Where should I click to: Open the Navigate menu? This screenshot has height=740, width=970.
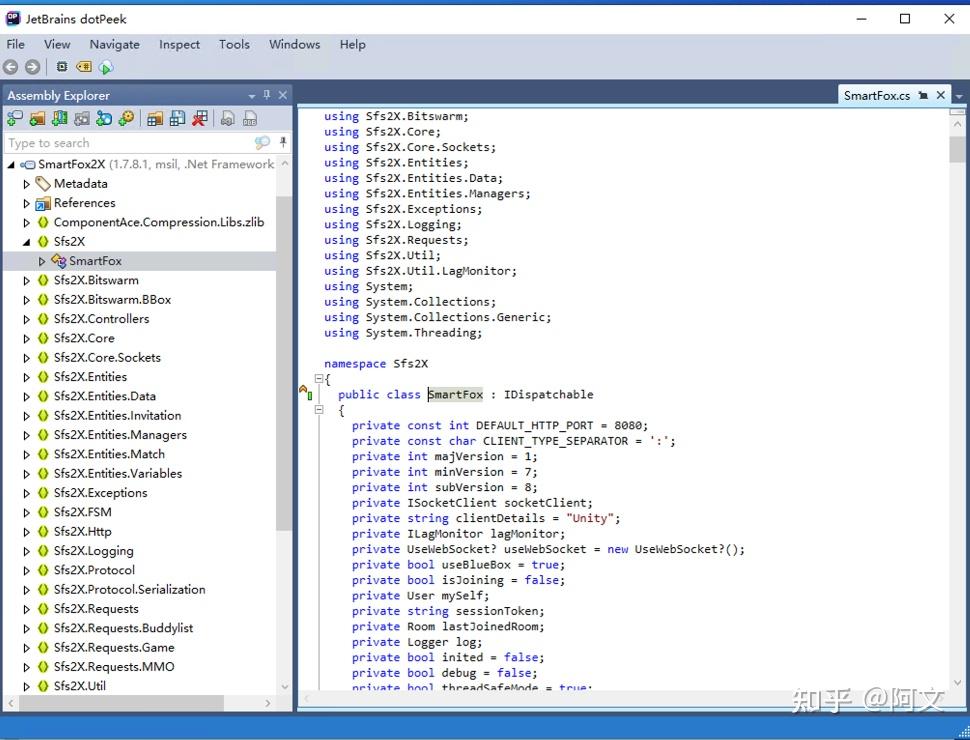pyautogui.click(x=114, y=44)
